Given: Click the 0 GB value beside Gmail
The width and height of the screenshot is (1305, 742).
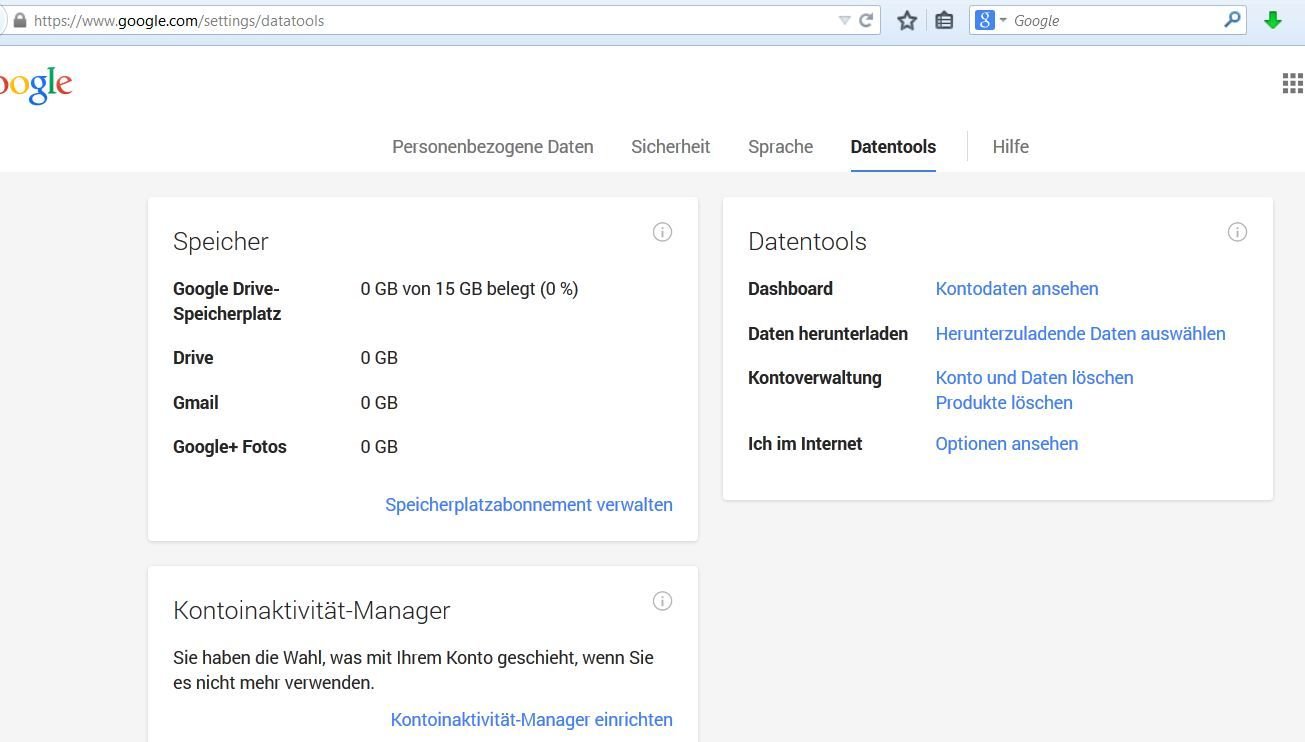Looking at the screenshot, I should (379, 403).
